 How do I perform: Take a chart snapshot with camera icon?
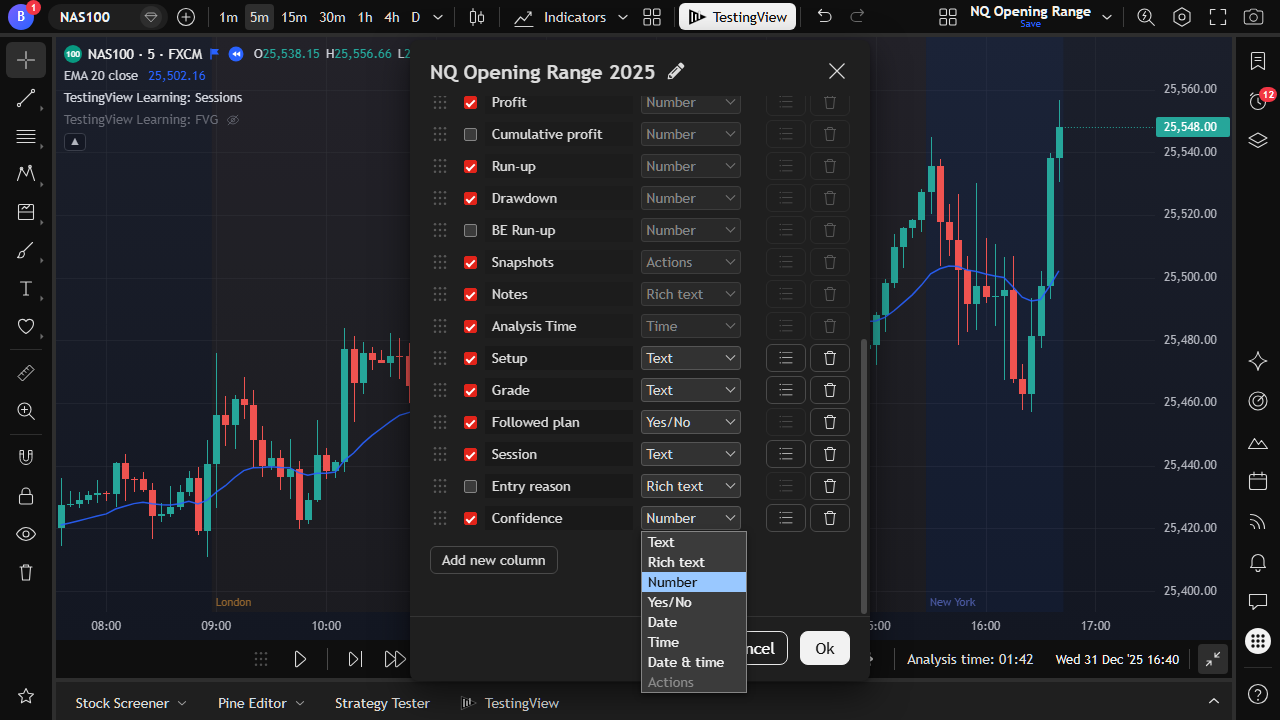(x=1253, y=17)
